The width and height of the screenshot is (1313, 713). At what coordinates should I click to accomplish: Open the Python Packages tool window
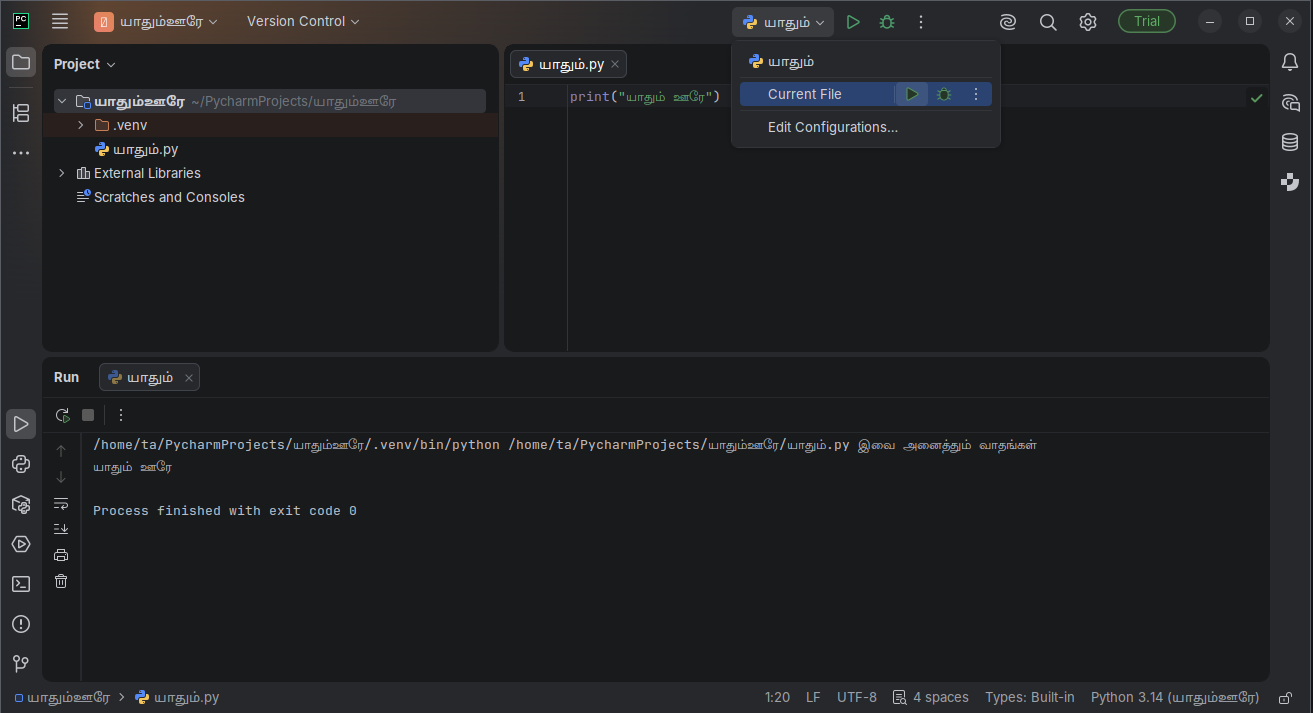click(x=21, y=504)
